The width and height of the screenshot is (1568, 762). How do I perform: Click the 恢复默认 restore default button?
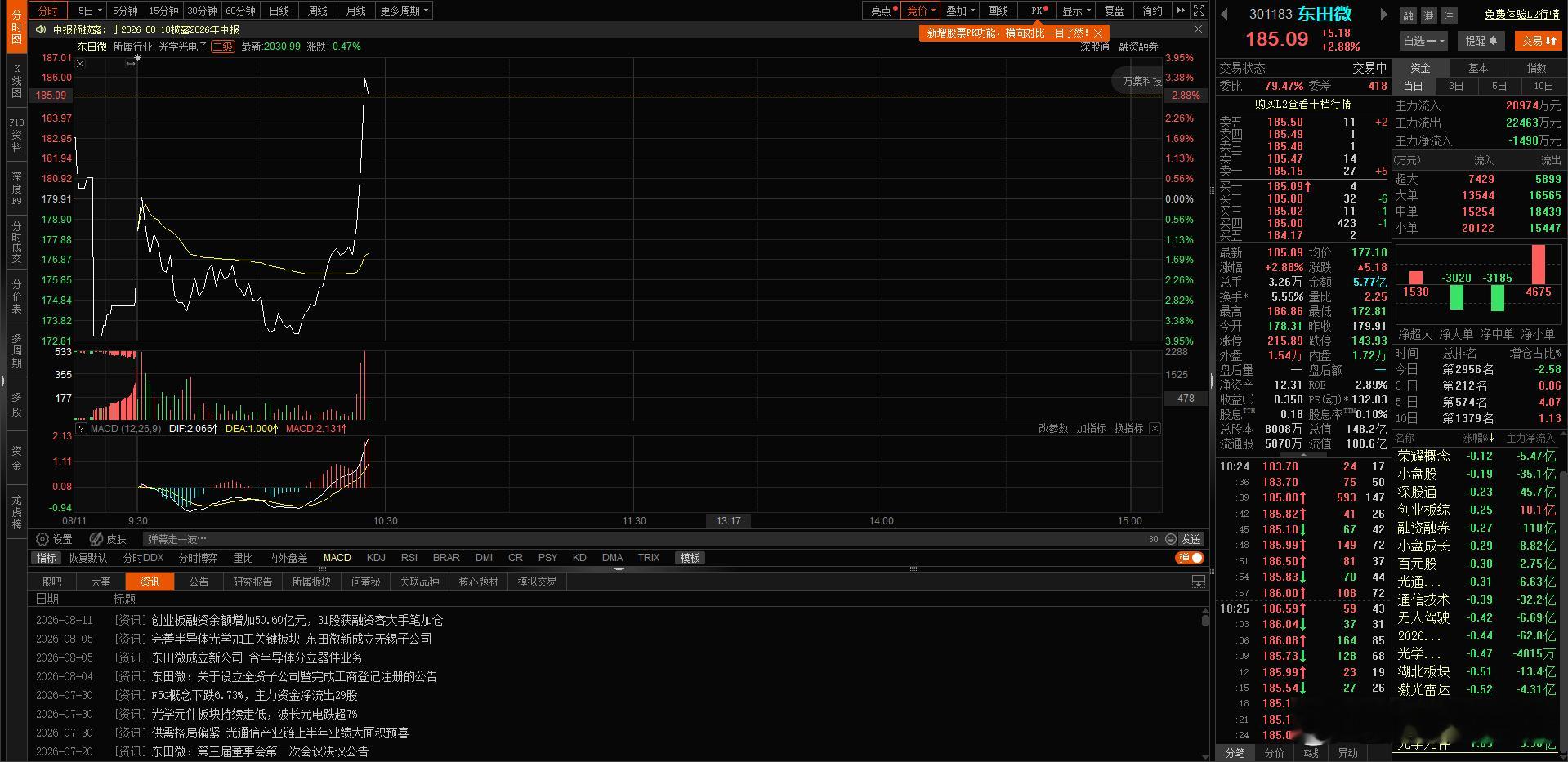(87, 558)
